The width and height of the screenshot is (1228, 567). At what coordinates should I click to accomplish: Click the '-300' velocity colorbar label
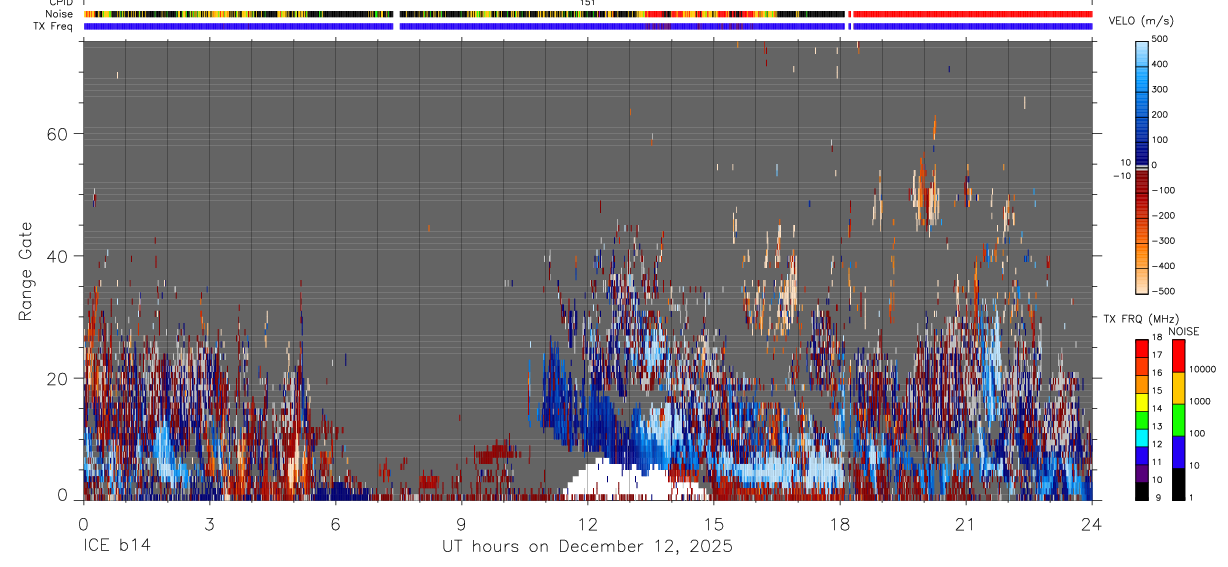coord(1163,240)
